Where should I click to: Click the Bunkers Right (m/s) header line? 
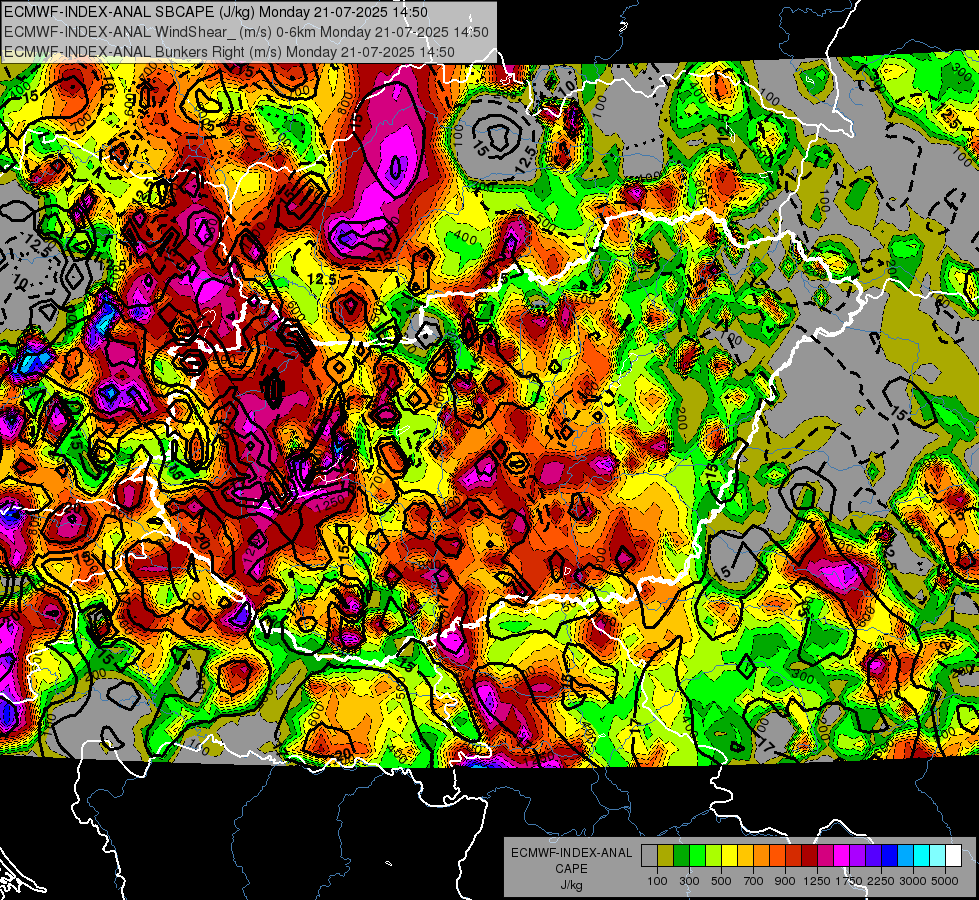(x=229, y=52)
